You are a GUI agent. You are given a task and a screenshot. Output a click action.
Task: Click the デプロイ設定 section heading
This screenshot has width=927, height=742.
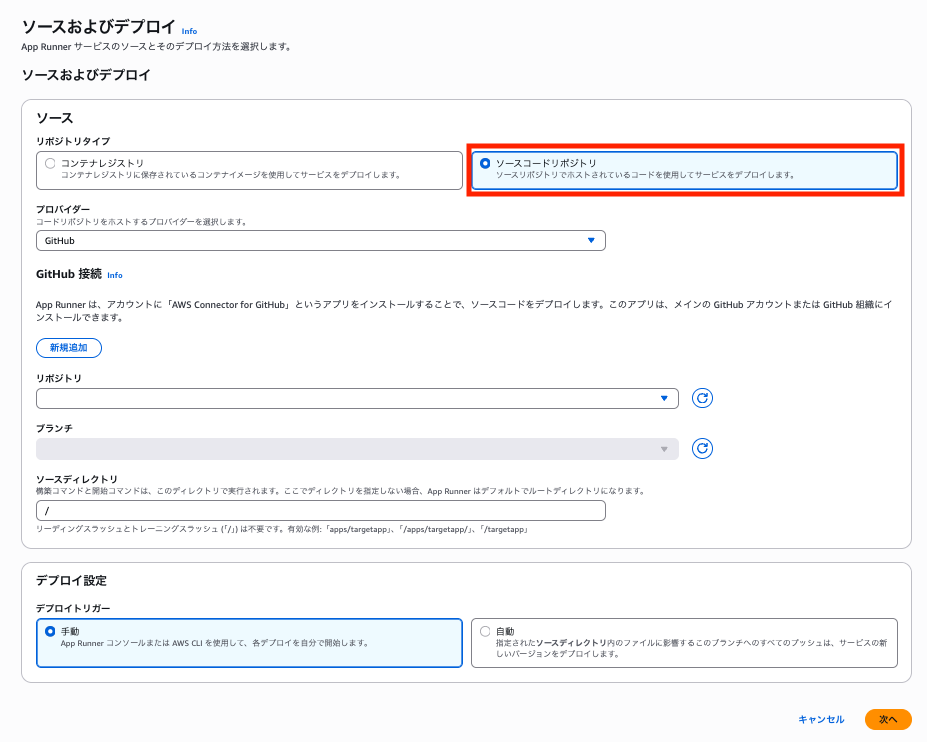click(x=71, y=580)
